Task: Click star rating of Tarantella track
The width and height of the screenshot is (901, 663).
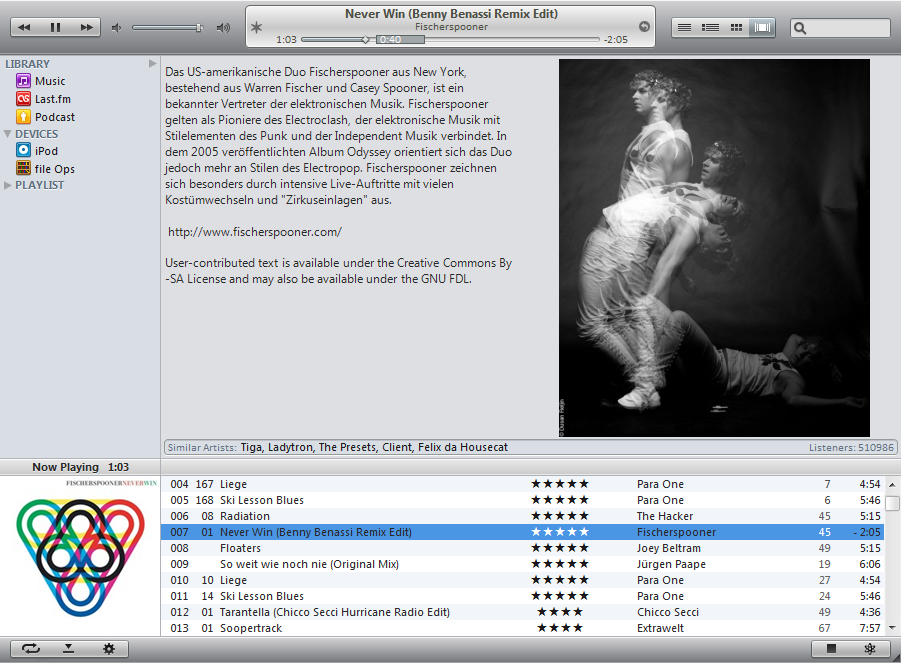Action: 560,612
